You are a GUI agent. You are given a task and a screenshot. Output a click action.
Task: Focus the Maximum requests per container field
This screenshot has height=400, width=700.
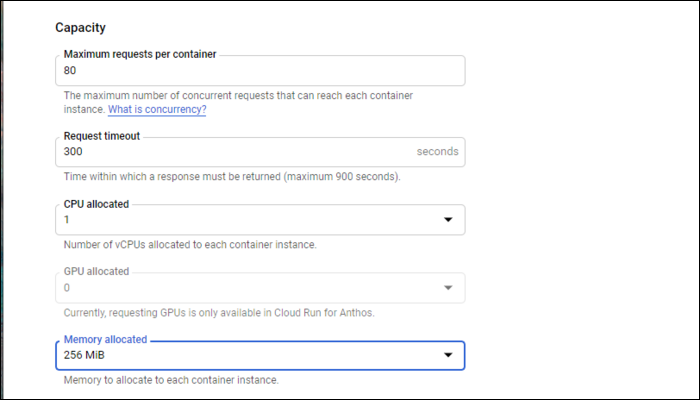[x=260, y=71]
